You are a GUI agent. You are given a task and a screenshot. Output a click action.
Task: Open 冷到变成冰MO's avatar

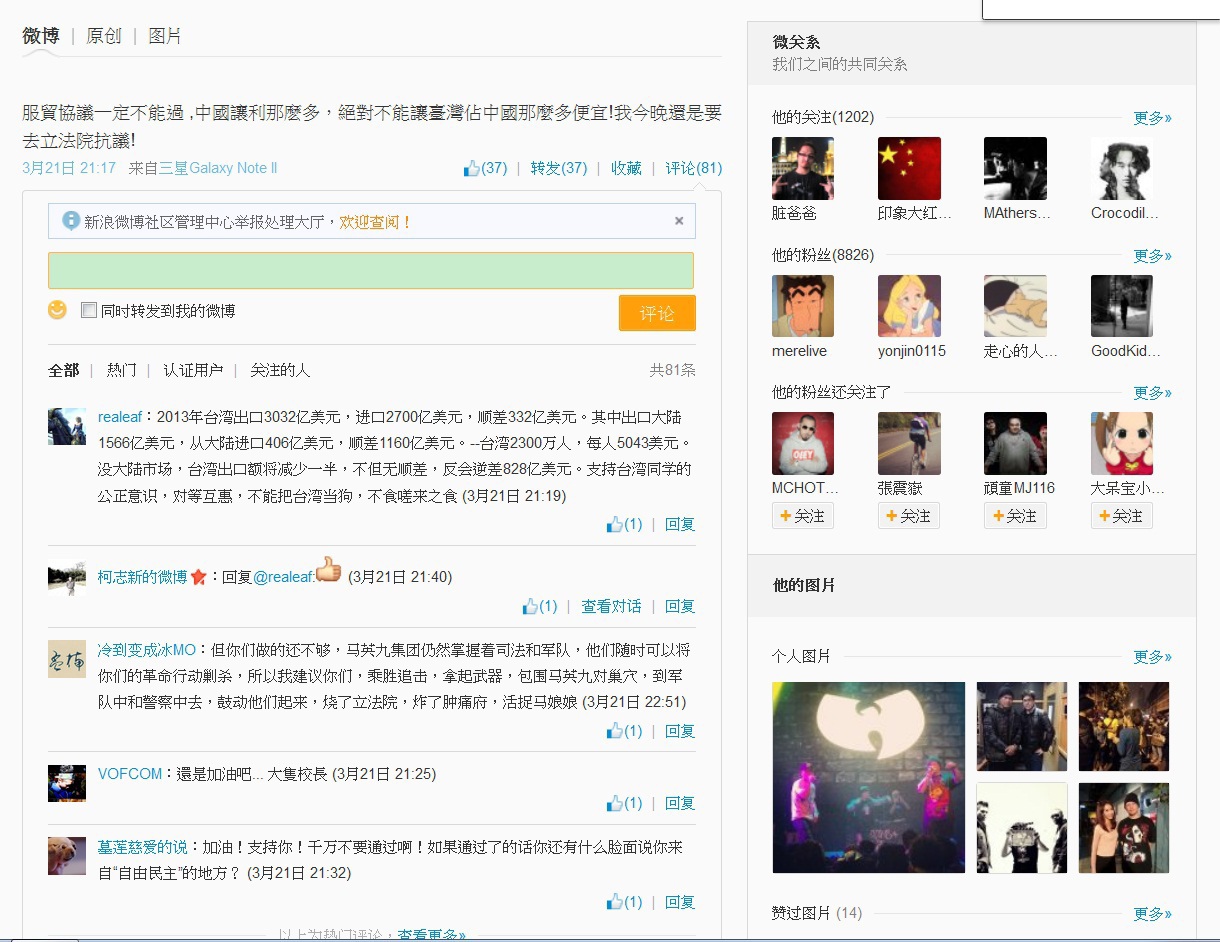pos(67,659)
